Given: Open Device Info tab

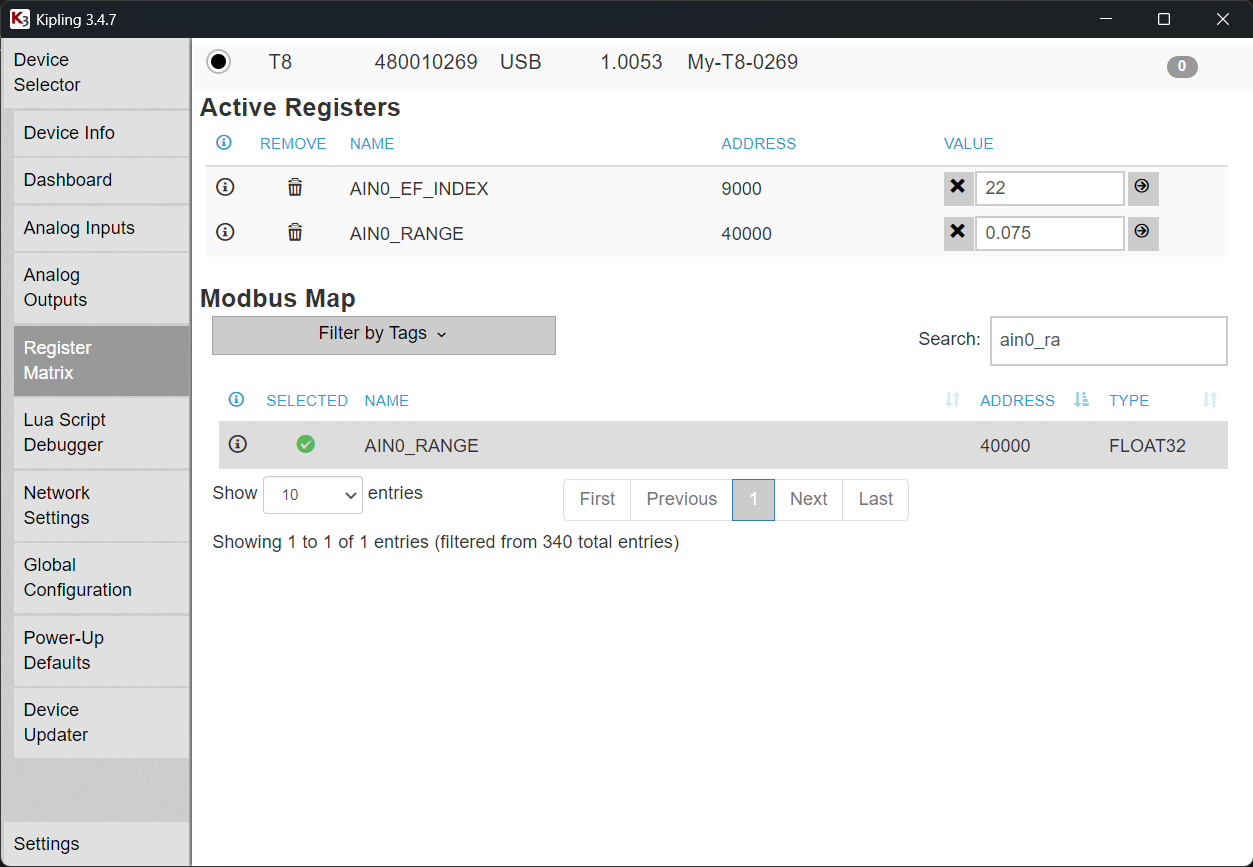Looking at the screenshot, I should tap(101, 133).
